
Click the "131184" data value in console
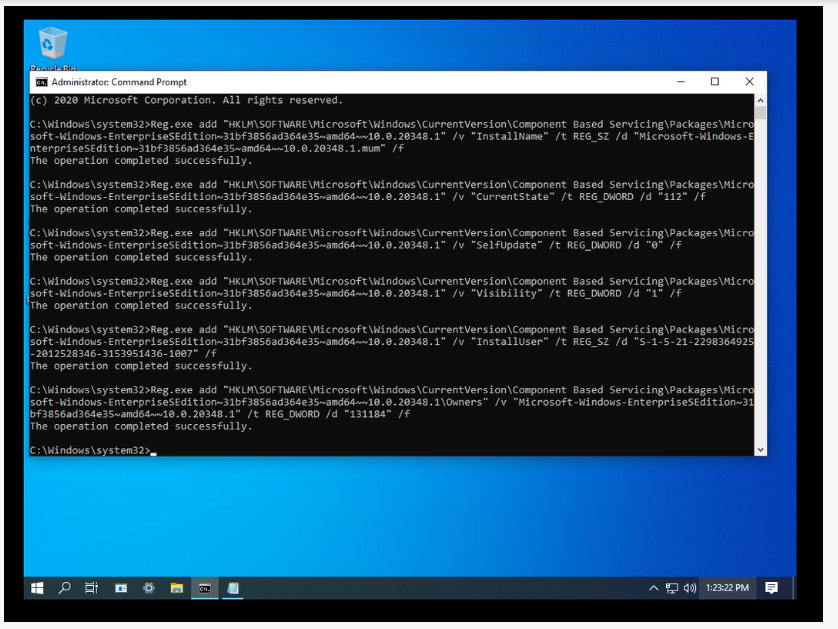[368, 414]
